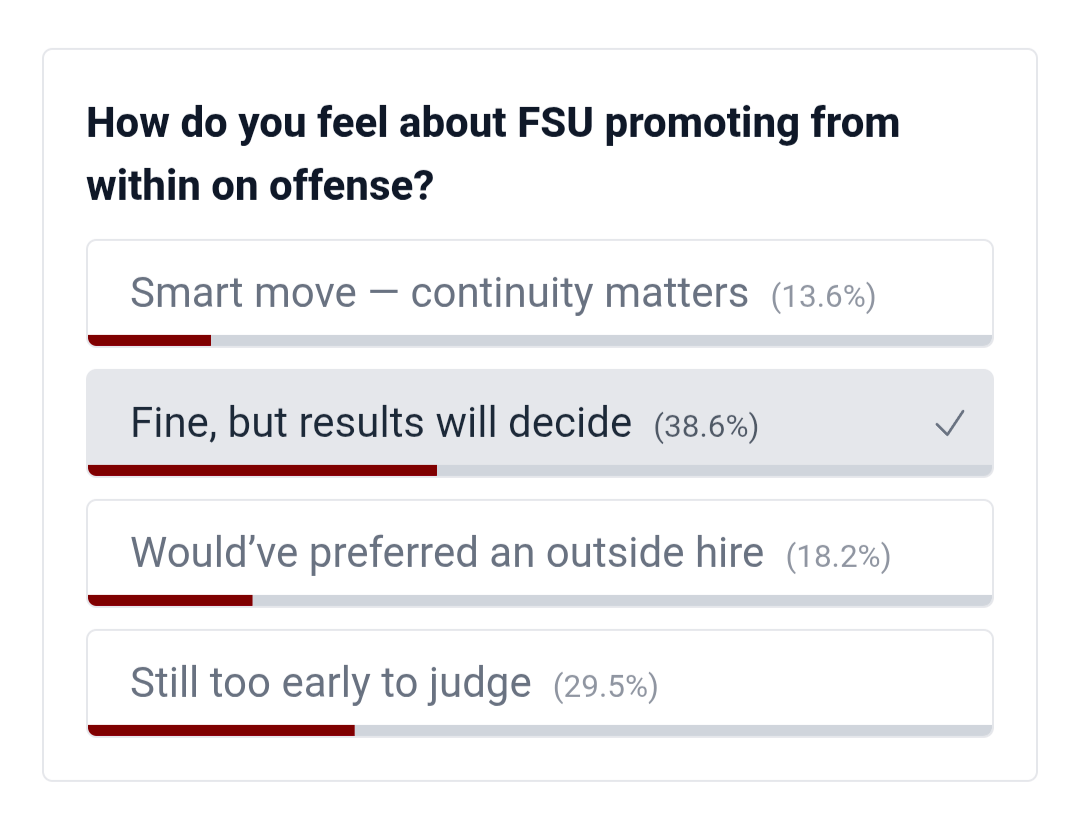Click the poll question heading about FSU
The width and height of the screenshot is (1080, 823).
click(492, 154)
